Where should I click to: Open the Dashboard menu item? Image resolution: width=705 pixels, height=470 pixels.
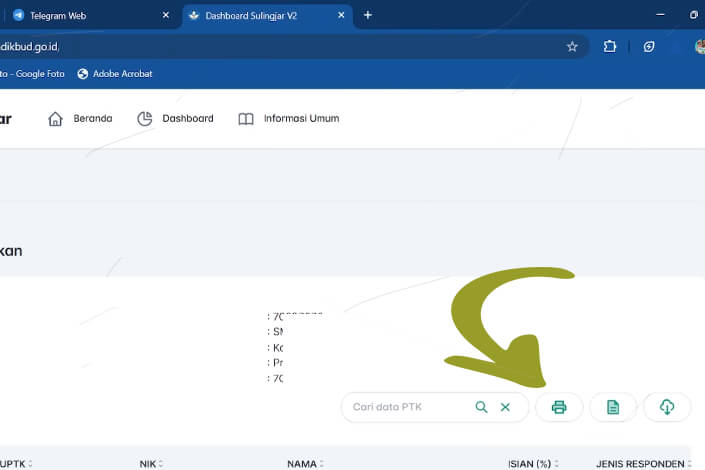tap(175, 118)
